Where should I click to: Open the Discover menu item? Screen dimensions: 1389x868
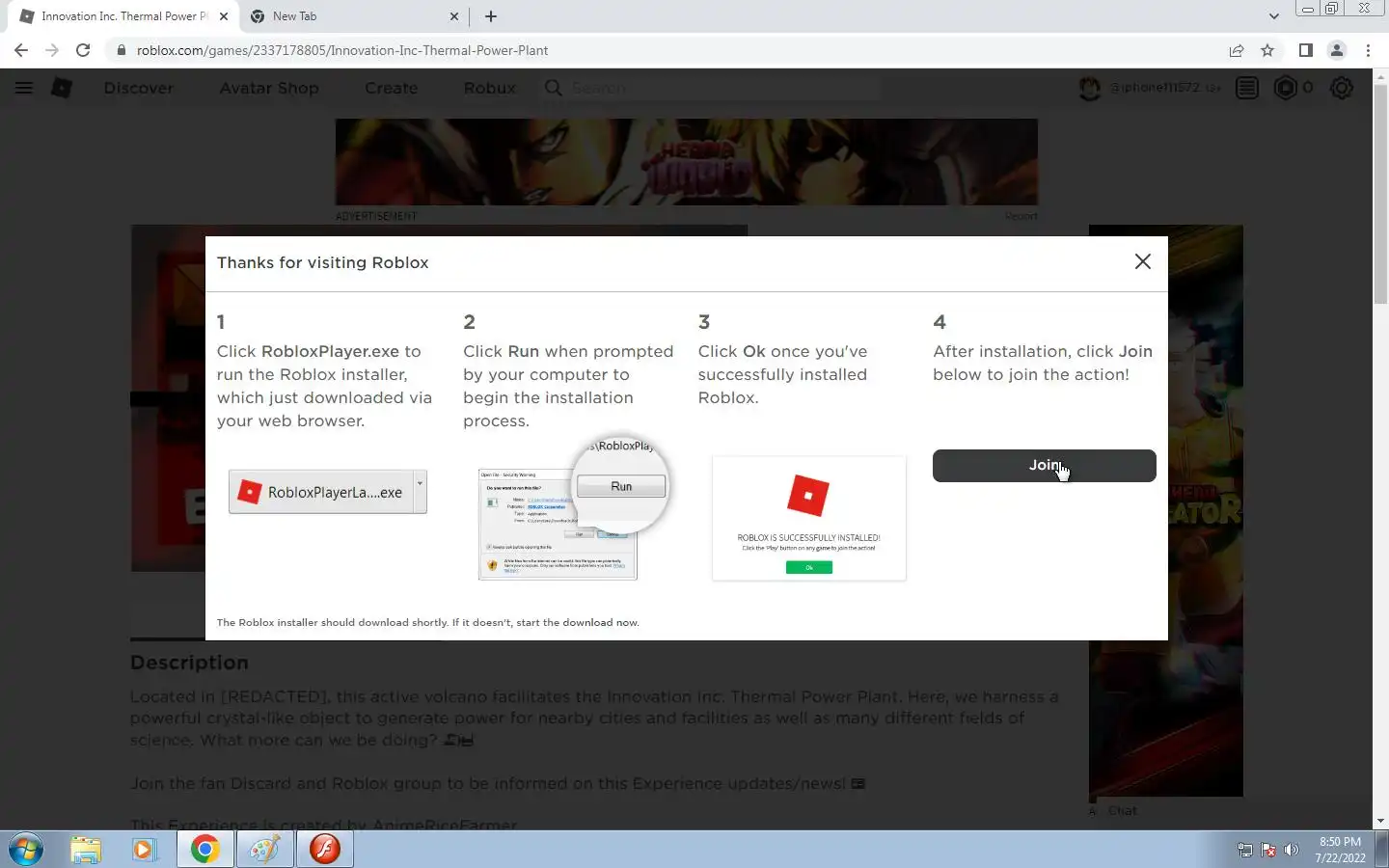click(x=139, y=88)
